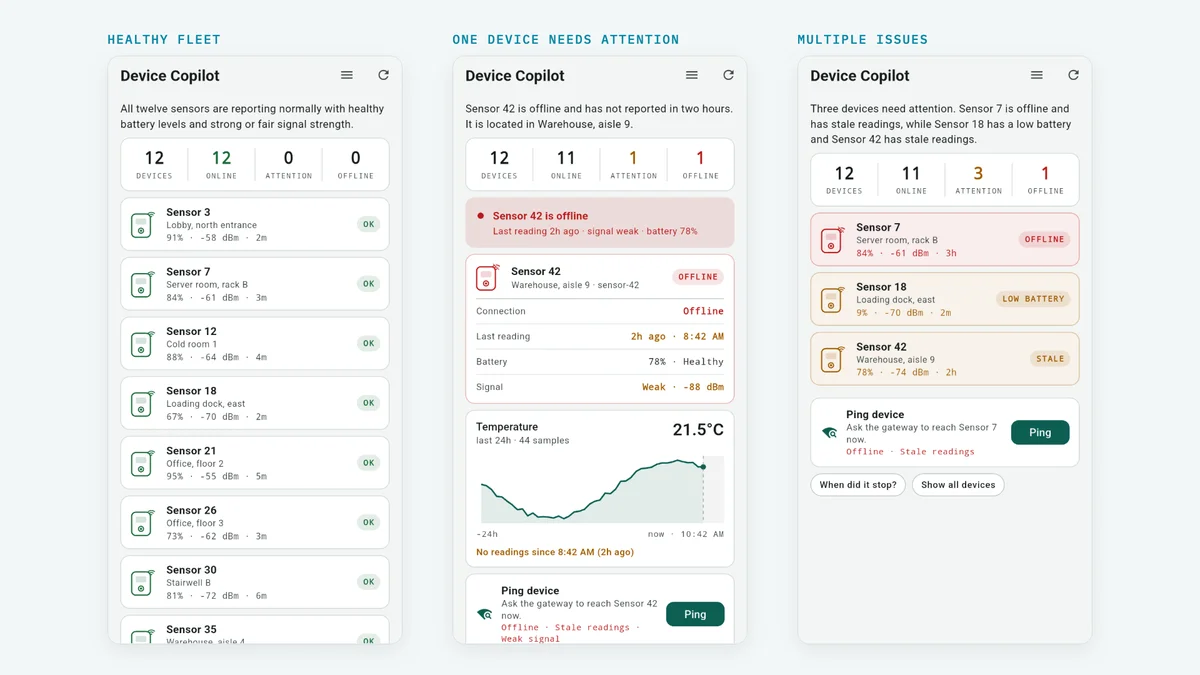Click 11 Online stat in Multiple Issues
Image resolution: width=1200 pixels, height=675 pixels.
click(x=911, y=179)
